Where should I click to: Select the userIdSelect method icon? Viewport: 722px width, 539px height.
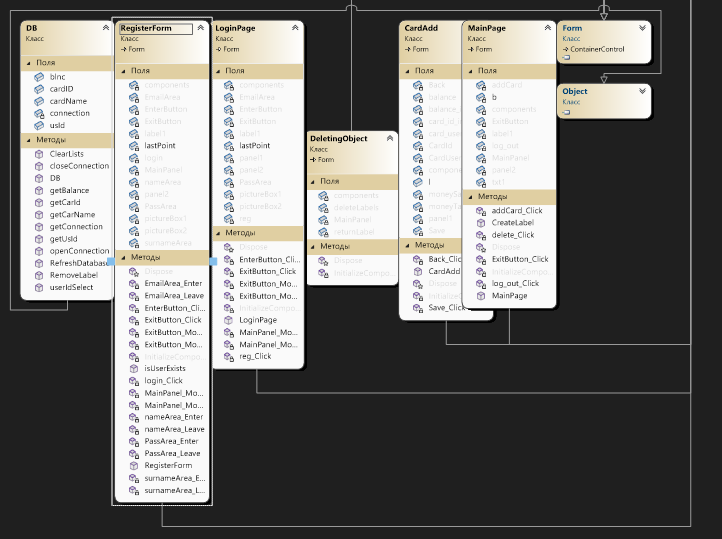(39, 288)
